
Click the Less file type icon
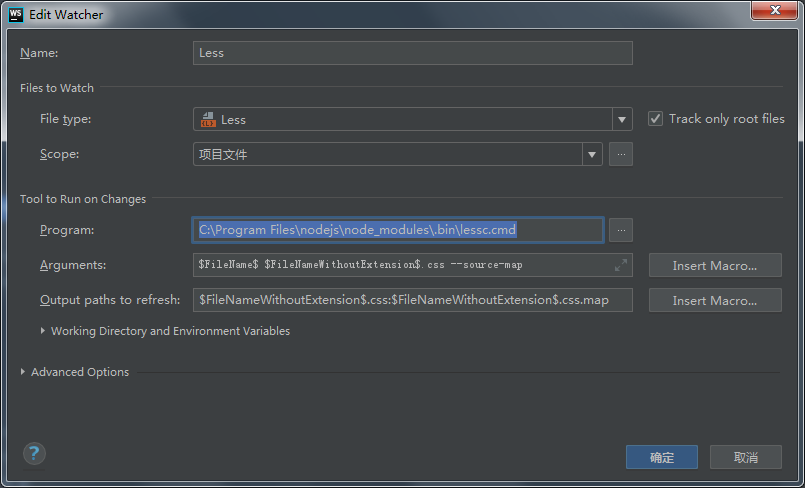coord(208,120)
